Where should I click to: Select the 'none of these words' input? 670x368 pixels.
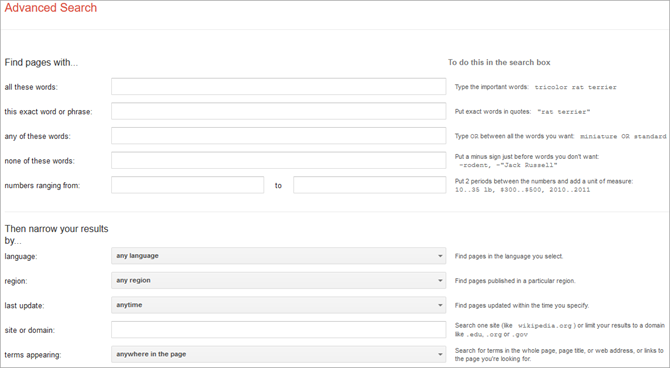click(279, 160)
